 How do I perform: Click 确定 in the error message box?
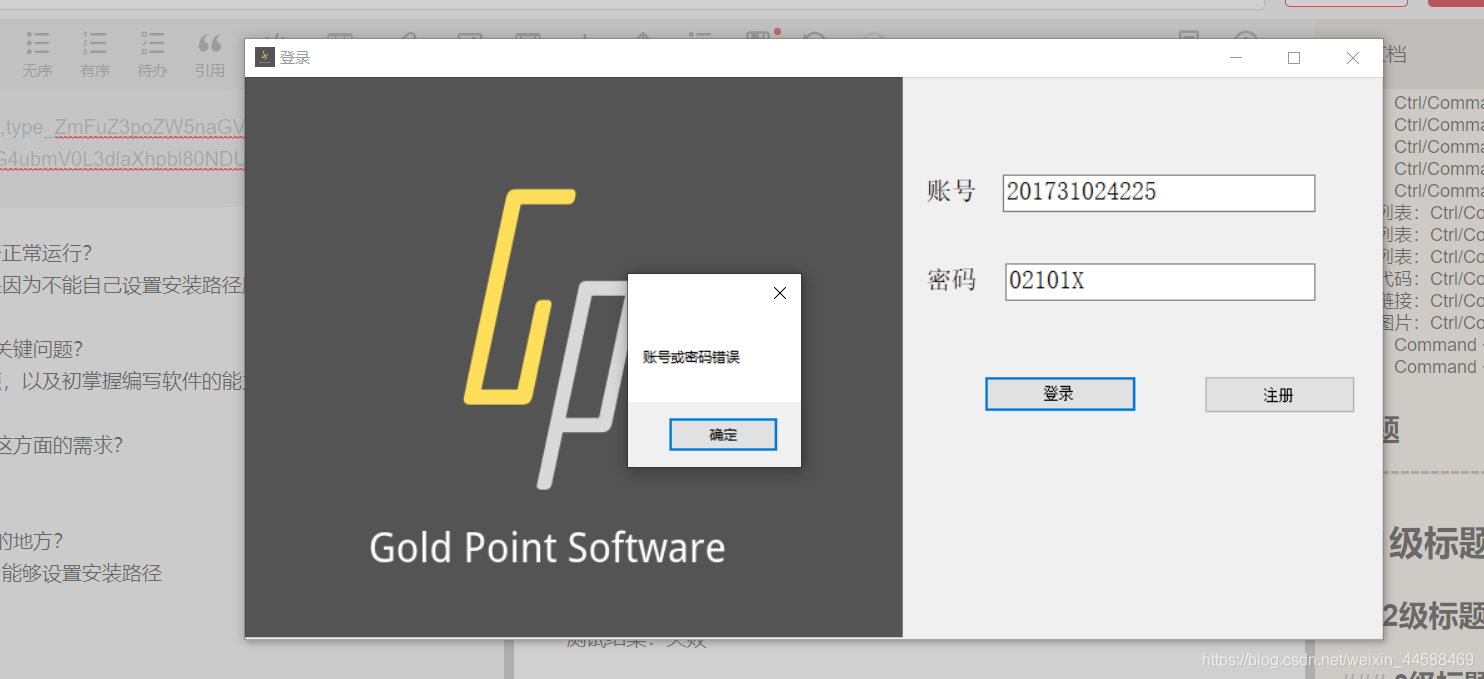point(723,435)
